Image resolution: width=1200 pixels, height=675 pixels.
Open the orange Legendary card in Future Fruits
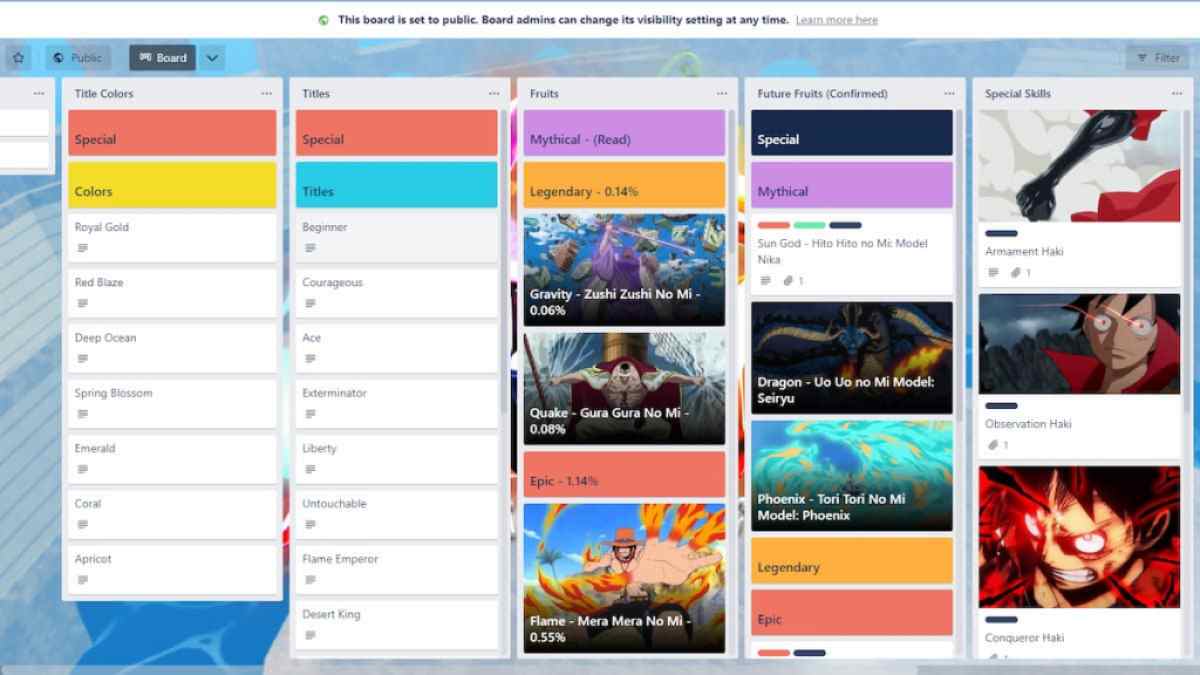(852, 561)
